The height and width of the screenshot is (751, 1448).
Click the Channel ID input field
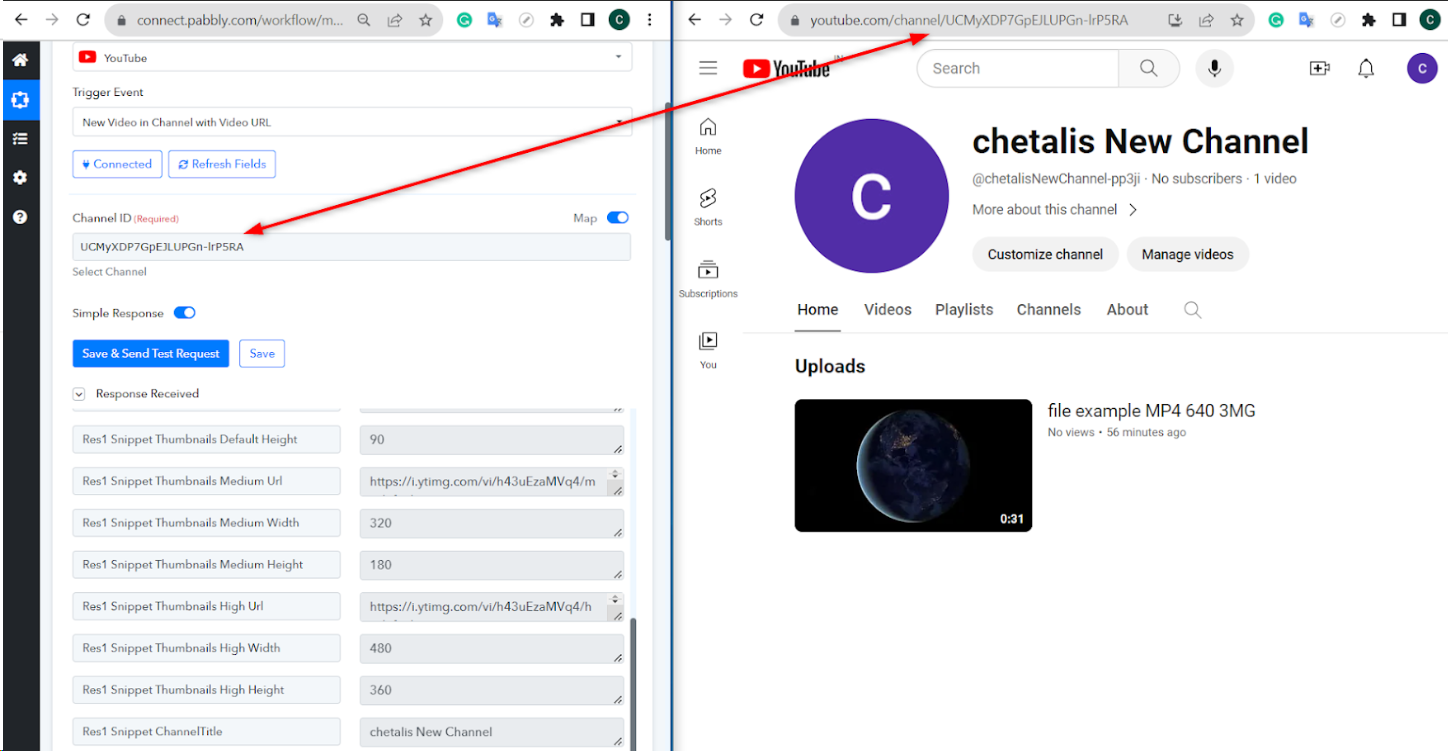pos(351,247)
